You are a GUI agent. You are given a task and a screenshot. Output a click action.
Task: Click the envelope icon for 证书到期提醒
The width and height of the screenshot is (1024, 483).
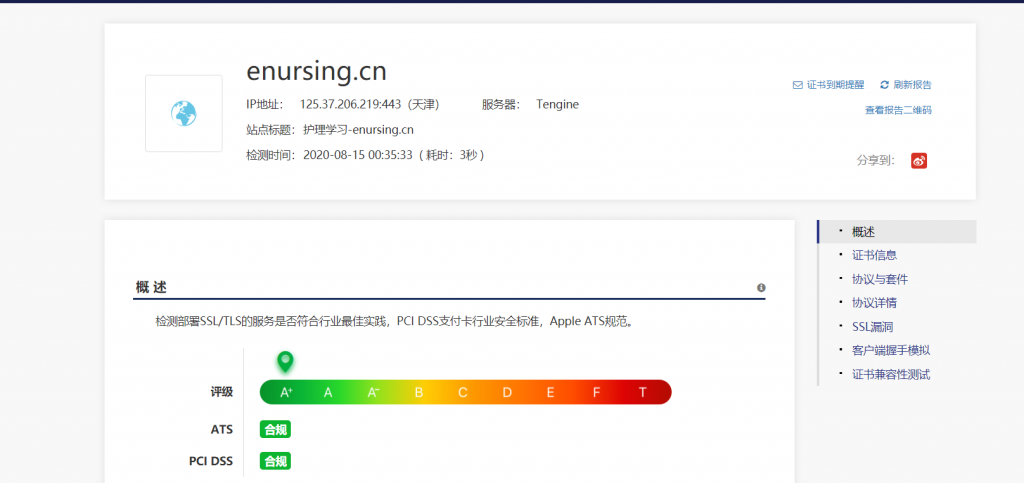797,85
